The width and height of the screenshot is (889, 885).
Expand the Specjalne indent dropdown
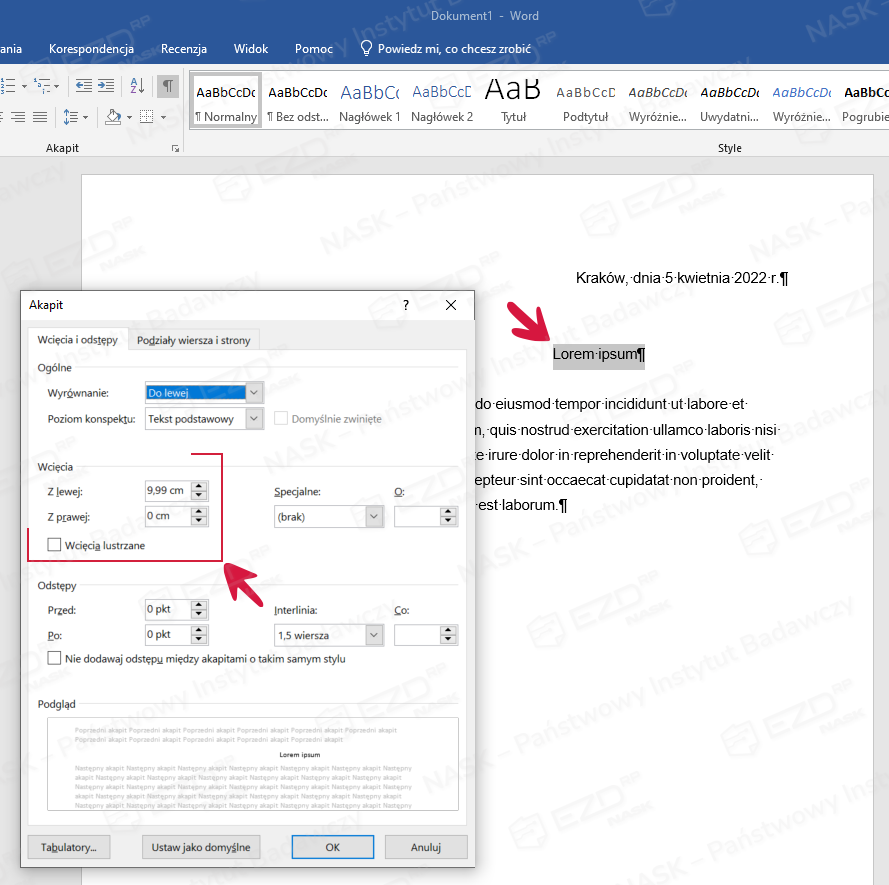pyautogui.click(x=374, y=517)
